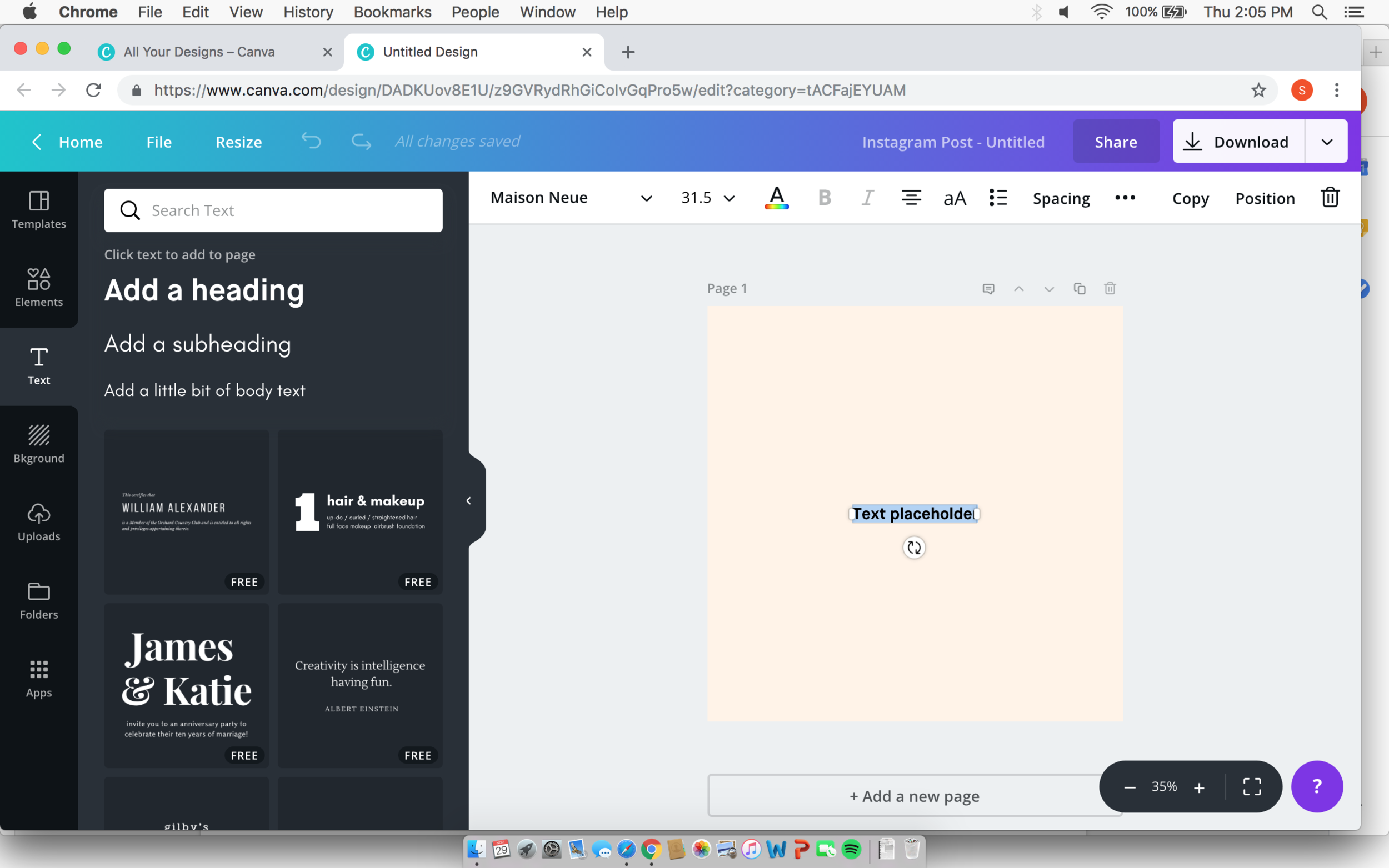Click the undo arrow in header
This screenshot has height=868, width=1389.
tap(311, 141)
